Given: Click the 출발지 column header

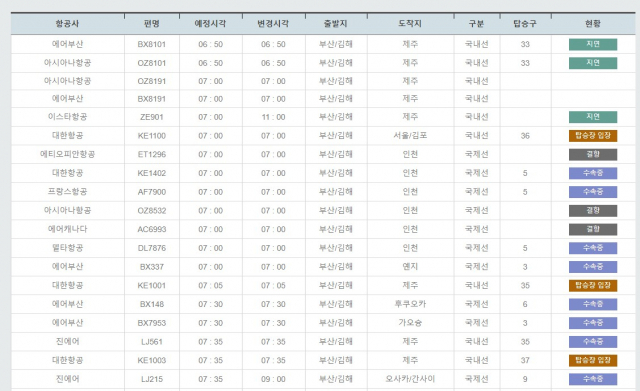Looking at the screenshot, I should click(336, 24).
